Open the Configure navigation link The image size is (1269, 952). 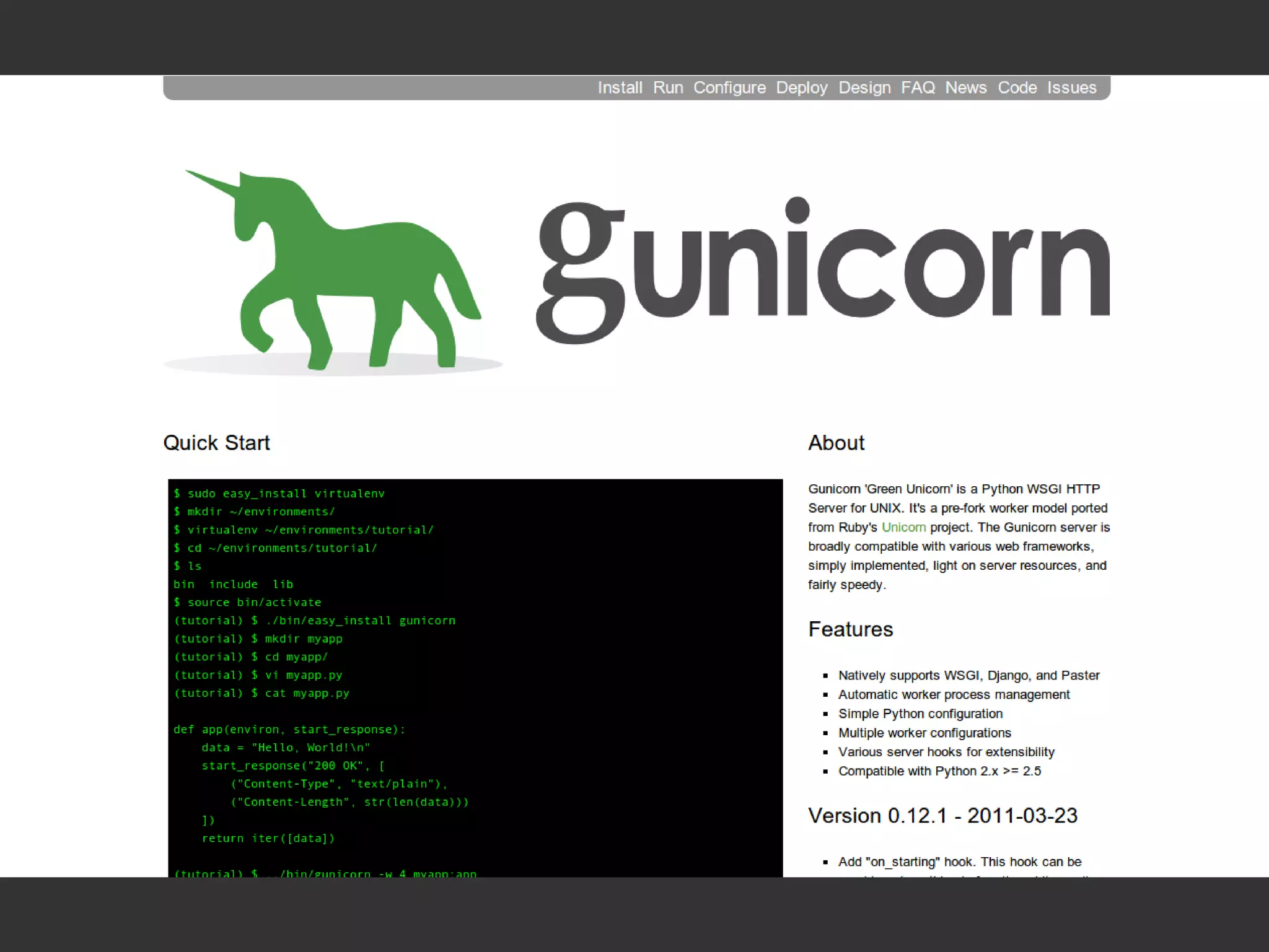coord(729,88)
